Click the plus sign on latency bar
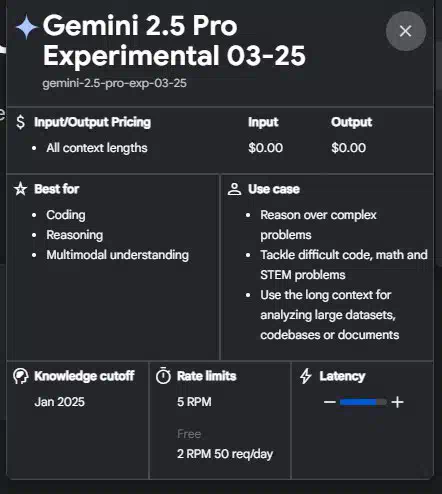 click(x=397, y=402)
